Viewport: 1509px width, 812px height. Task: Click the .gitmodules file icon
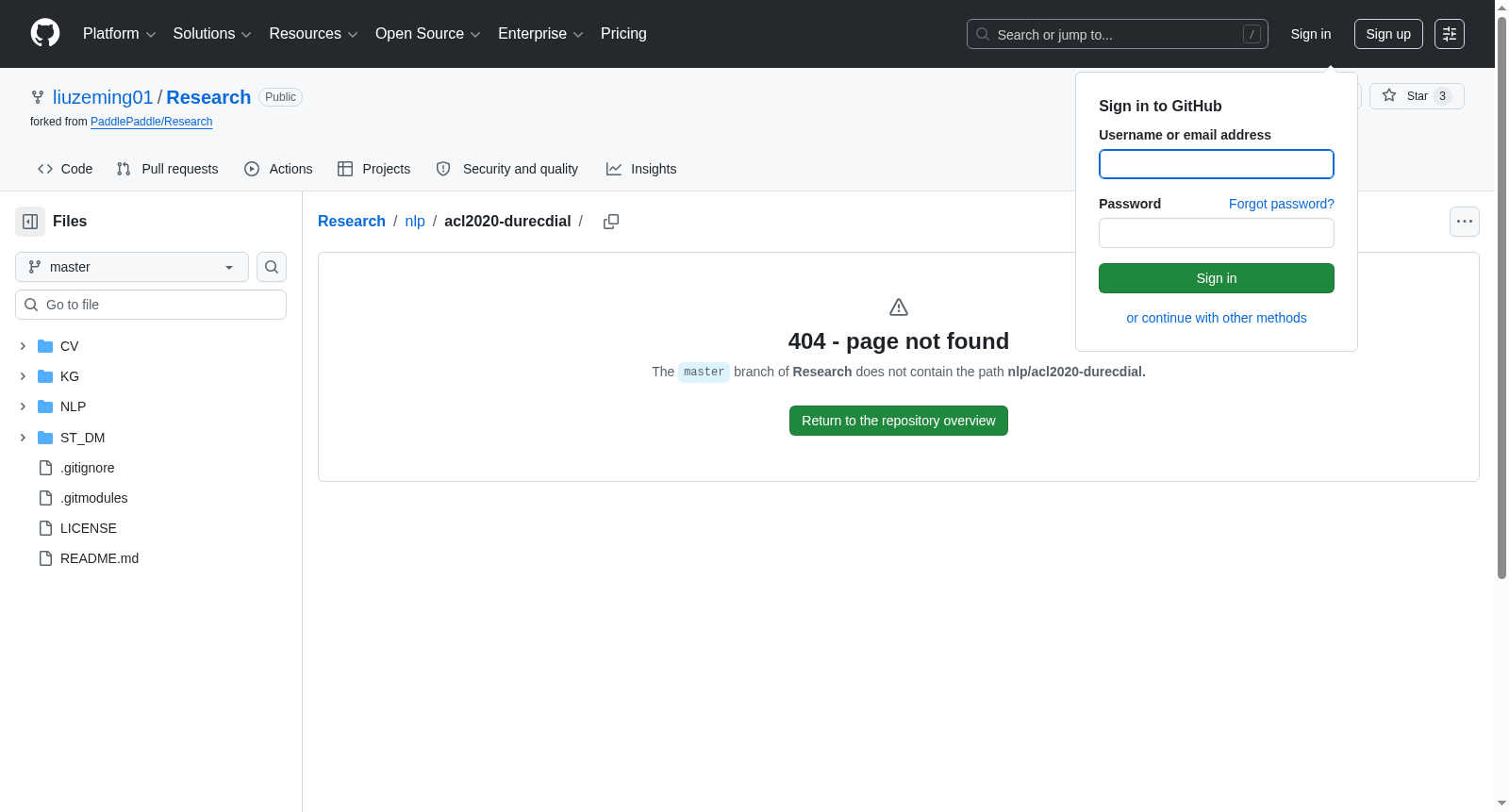point(45,498)
